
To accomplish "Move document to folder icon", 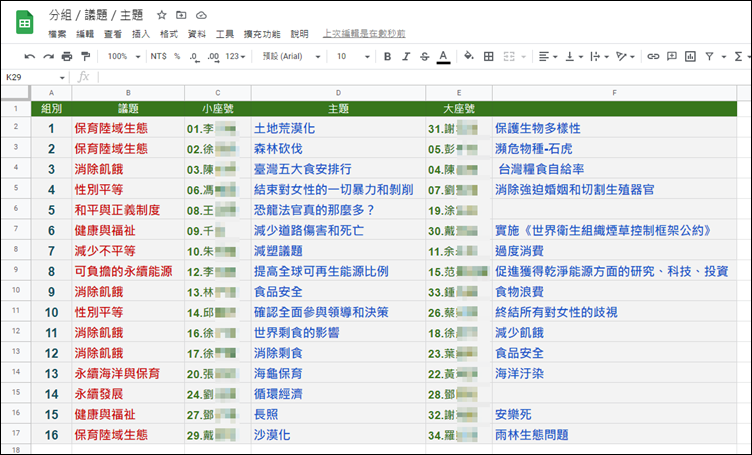I will 181,15.
